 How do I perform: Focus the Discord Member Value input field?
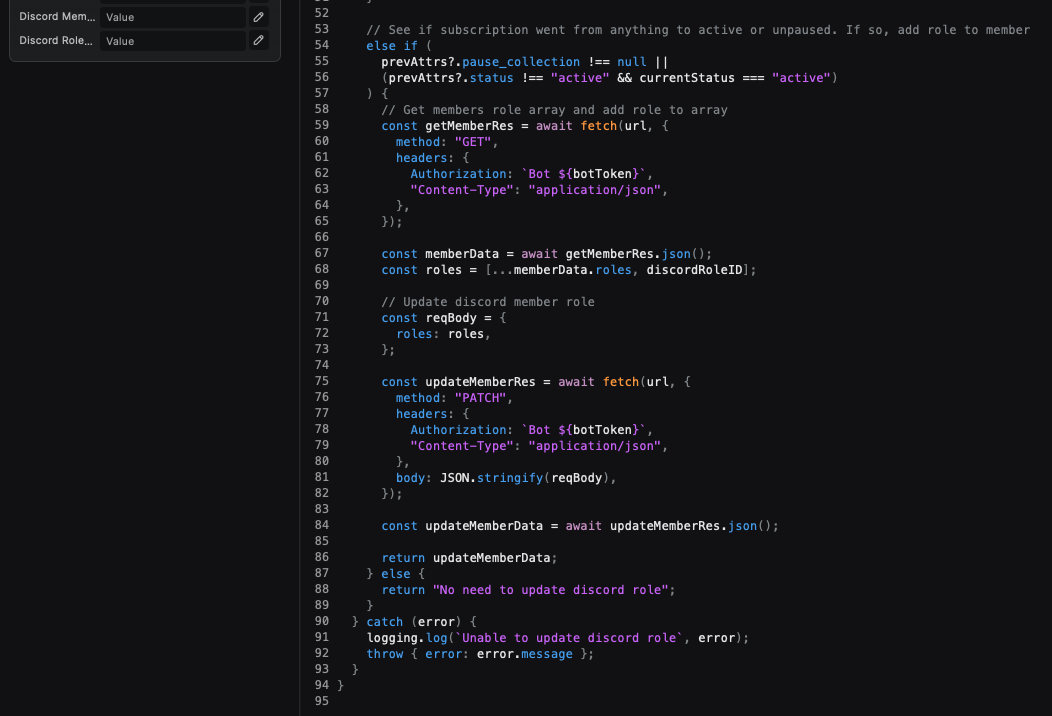(172, 17)
